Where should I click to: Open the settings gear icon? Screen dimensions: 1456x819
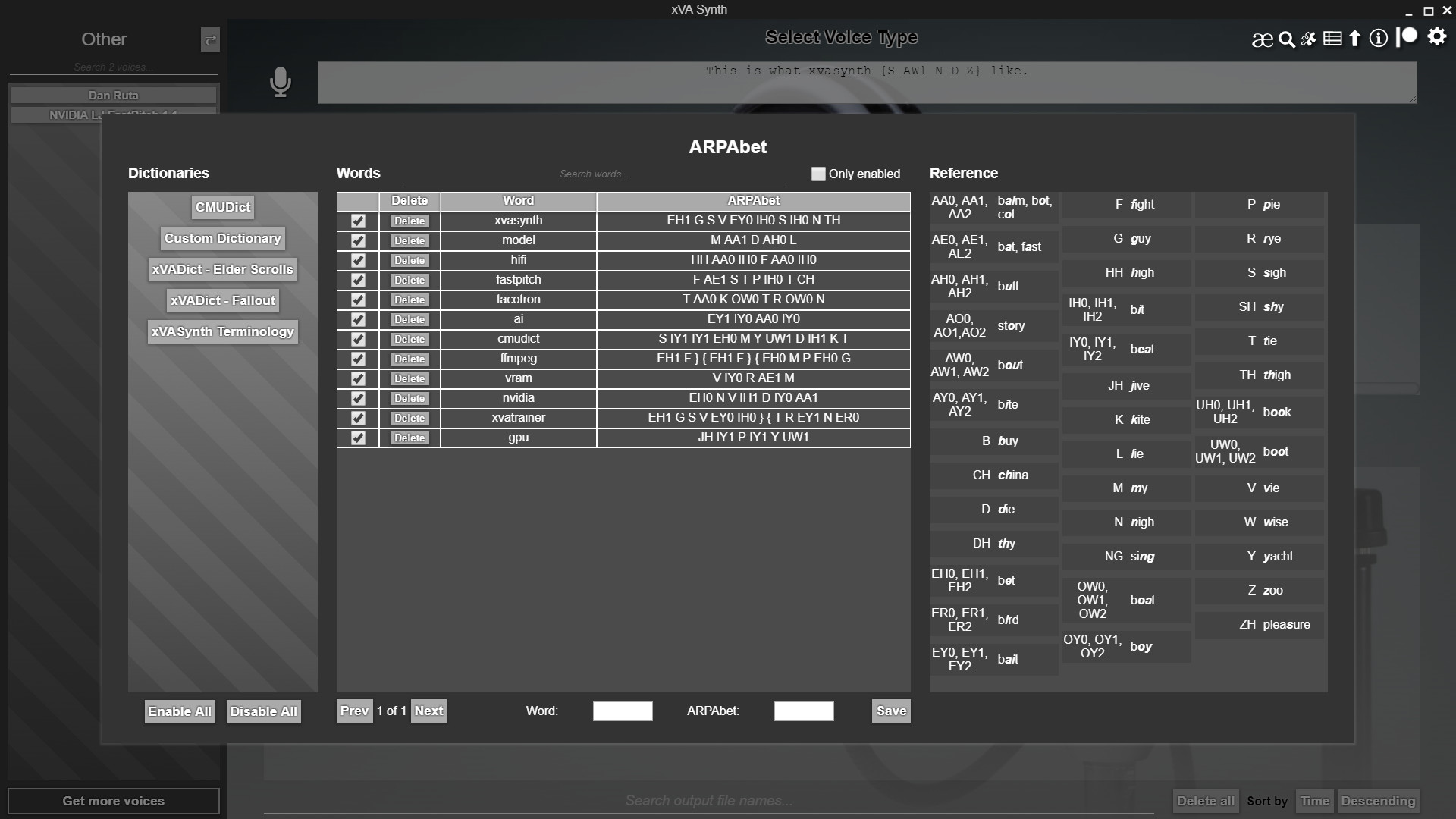(x=1436, y=38)
